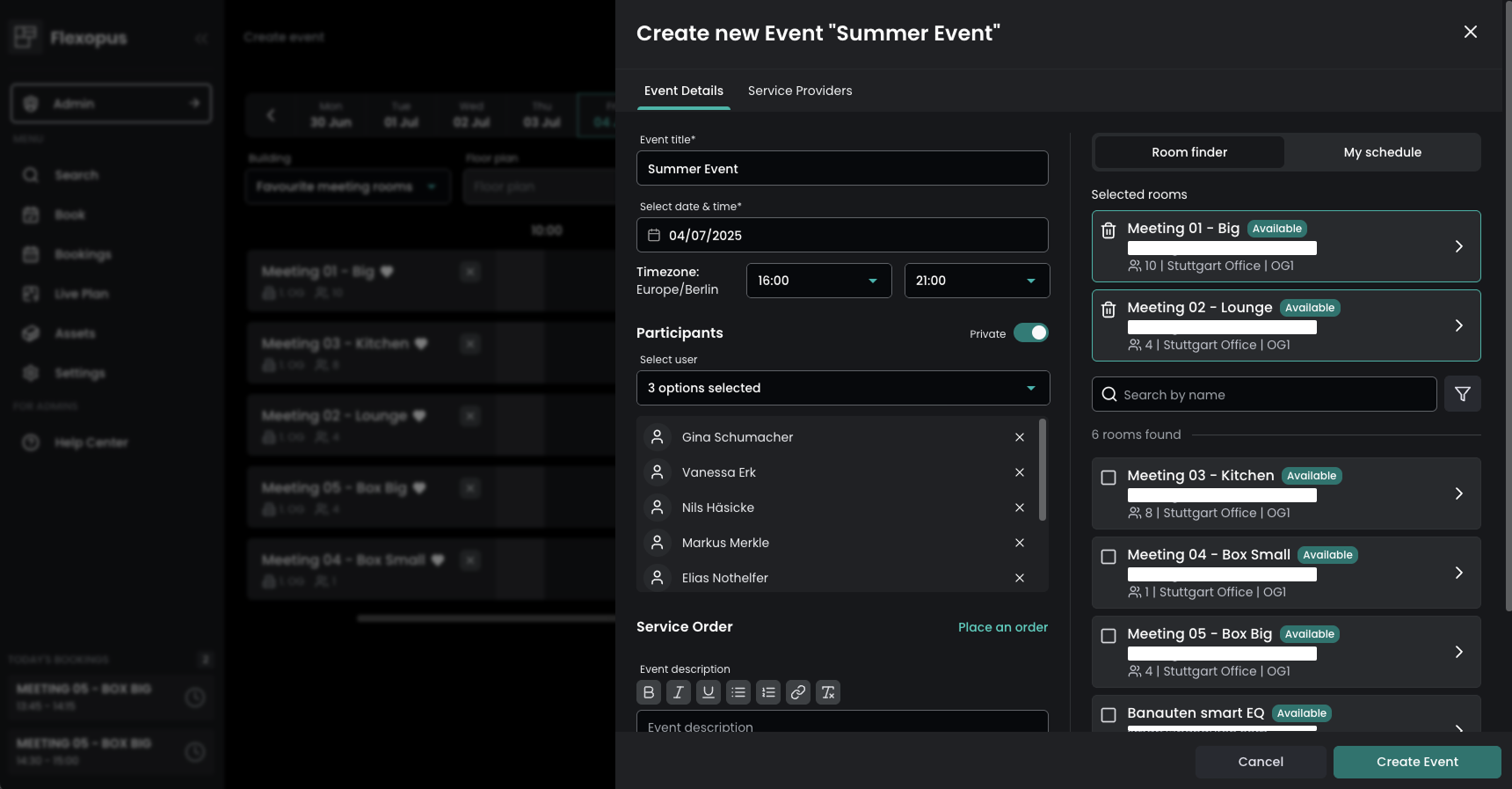This screenshot has width=1512, height=789.
Task: Select the Meeting 05 - Box Big checkbox
Action: point(1109,636)
